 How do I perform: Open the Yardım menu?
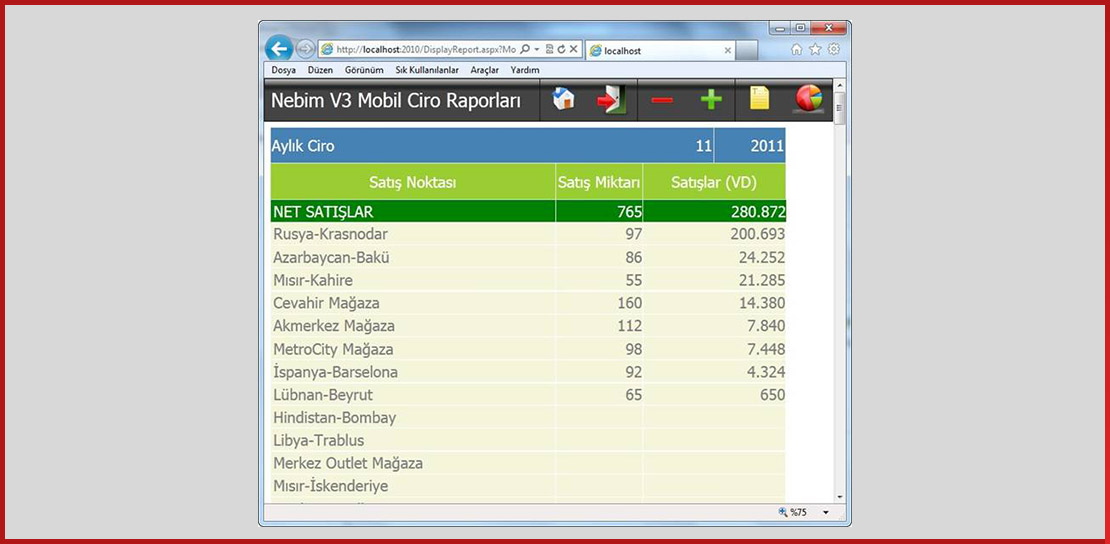tap(525, 70)
